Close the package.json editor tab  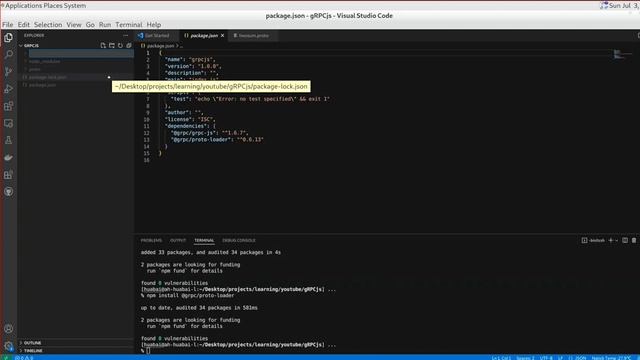tap(222, 36)
